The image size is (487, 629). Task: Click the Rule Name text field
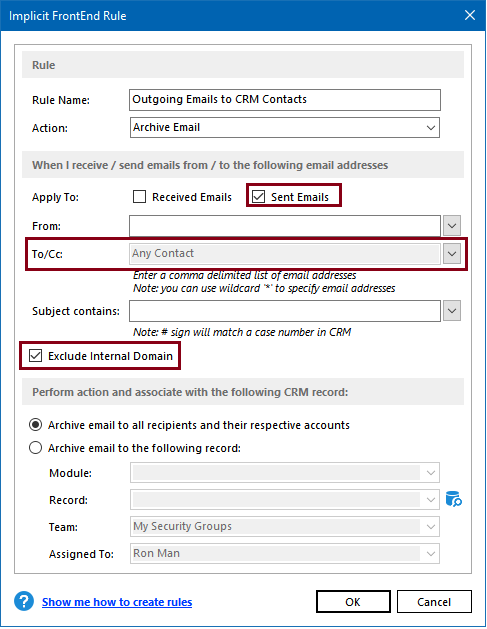tap(285, 100)
